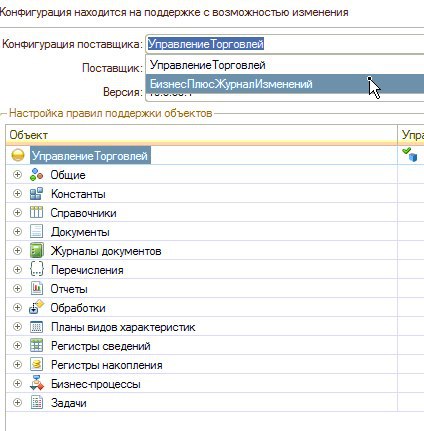This screenshot has height=431, width=424.
Task: Click the Регистры накопления coins icon
Action: coord(36,364)
